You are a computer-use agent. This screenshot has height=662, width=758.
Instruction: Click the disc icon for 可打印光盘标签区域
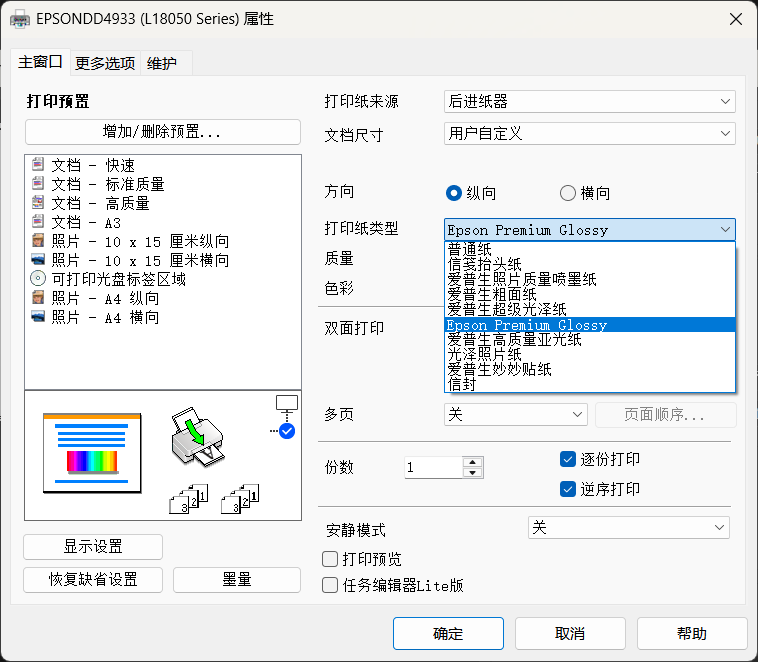38,279
